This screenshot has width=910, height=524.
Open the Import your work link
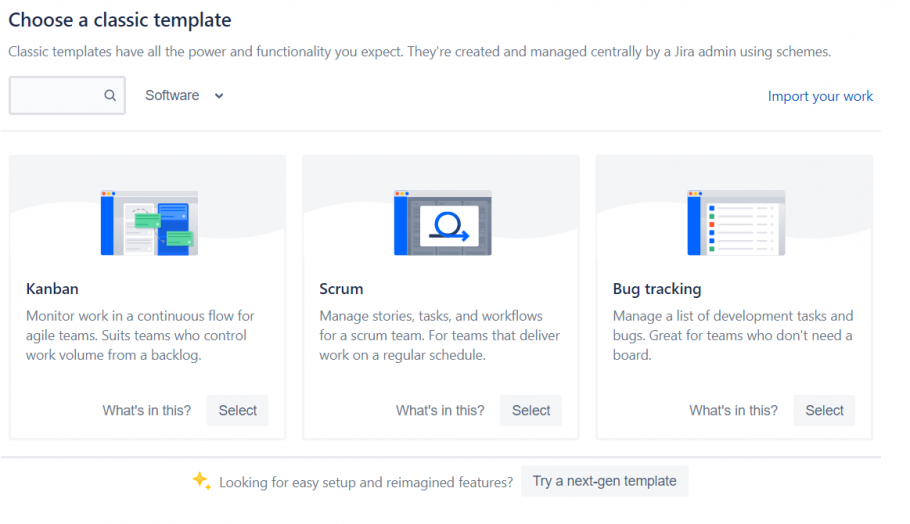click(820, 96)
